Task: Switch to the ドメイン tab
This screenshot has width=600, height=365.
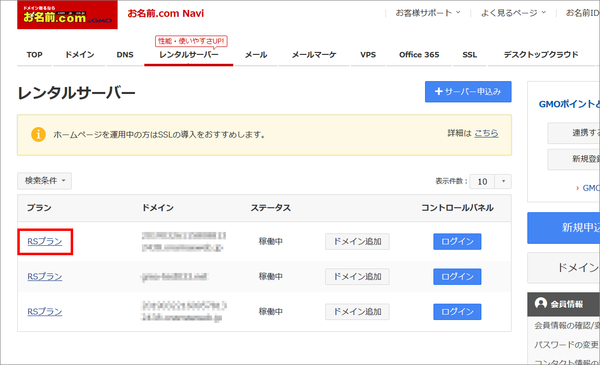Action: point(80,55)
